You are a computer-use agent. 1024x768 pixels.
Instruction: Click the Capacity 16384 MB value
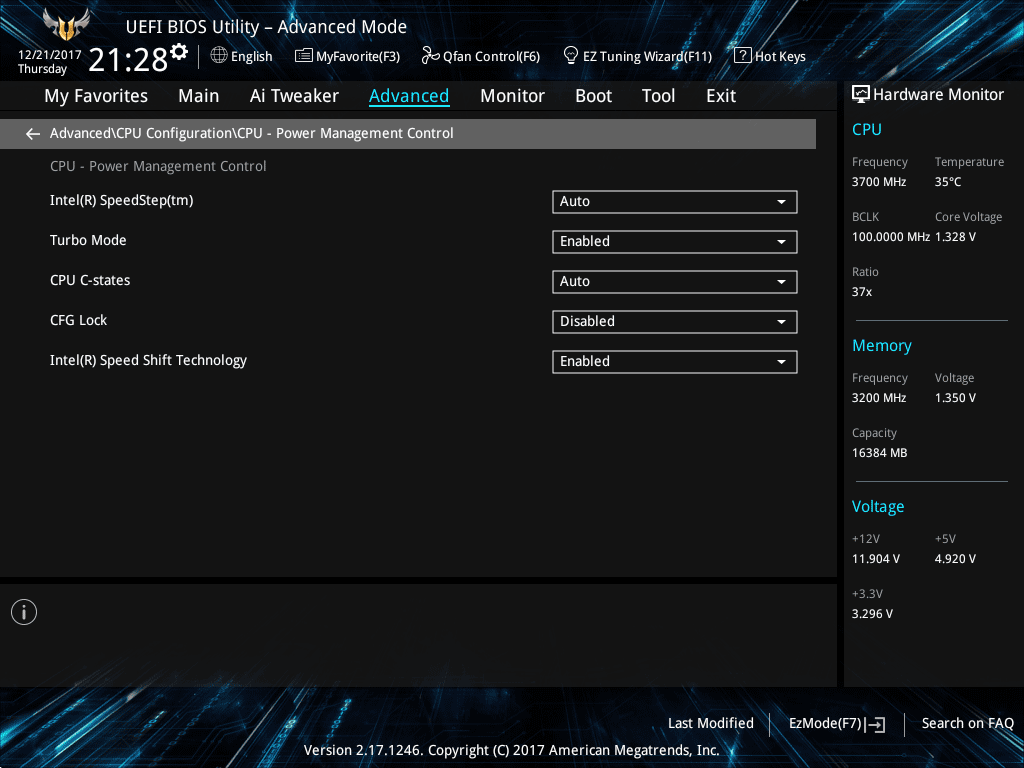tap(880, 453)
